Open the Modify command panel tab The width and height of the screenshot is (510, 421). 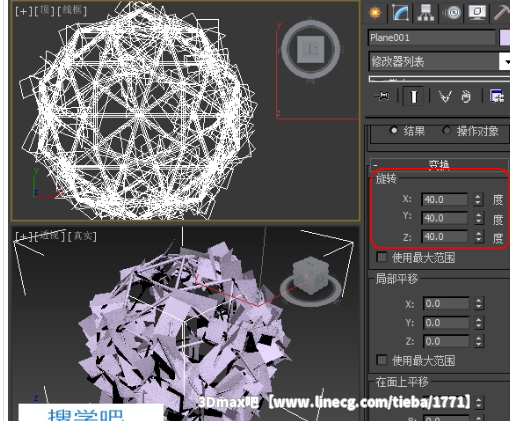pos(400,13)
